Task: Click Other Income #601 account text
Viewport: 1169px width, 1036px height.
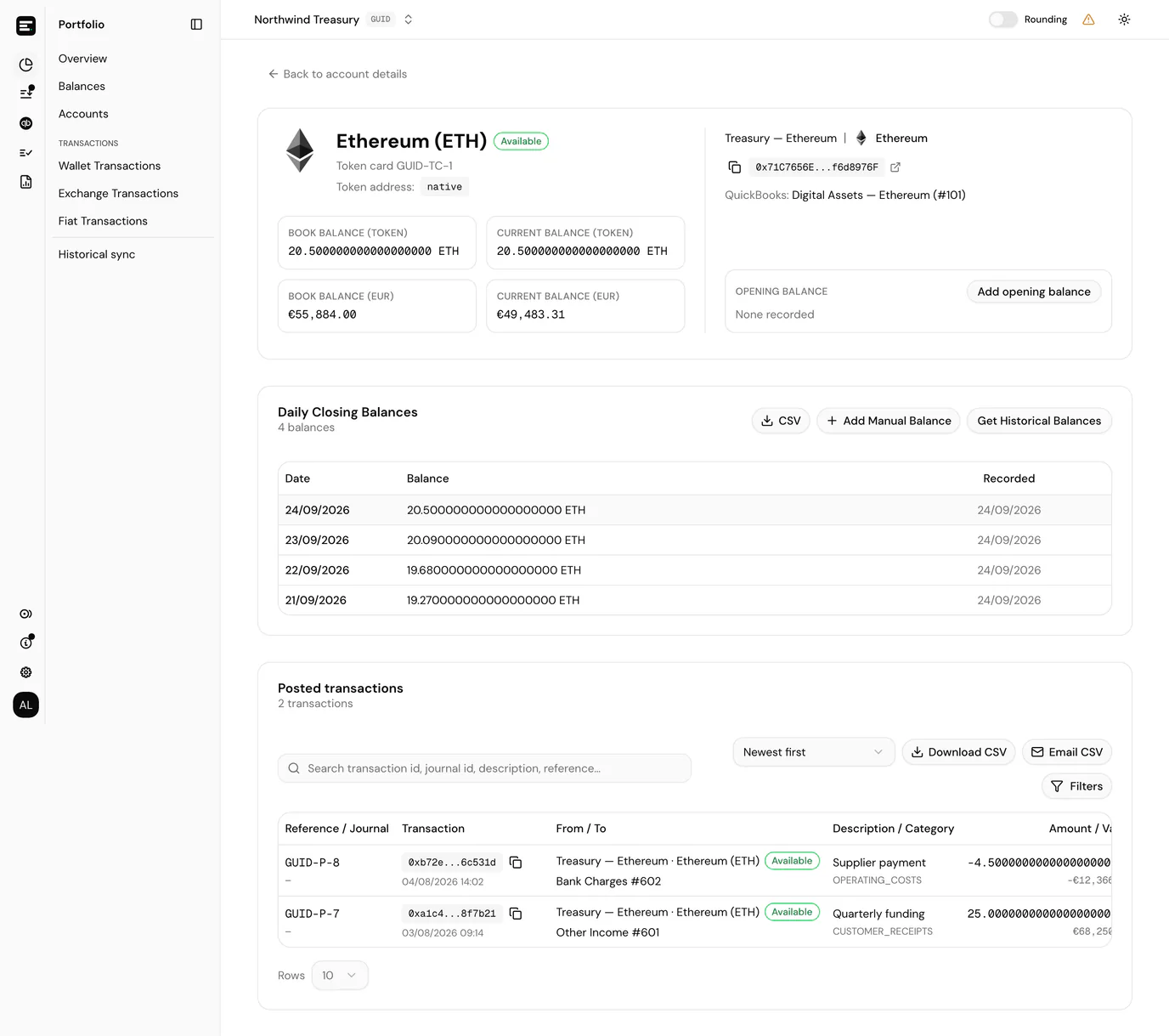Action: pos(607,932)
